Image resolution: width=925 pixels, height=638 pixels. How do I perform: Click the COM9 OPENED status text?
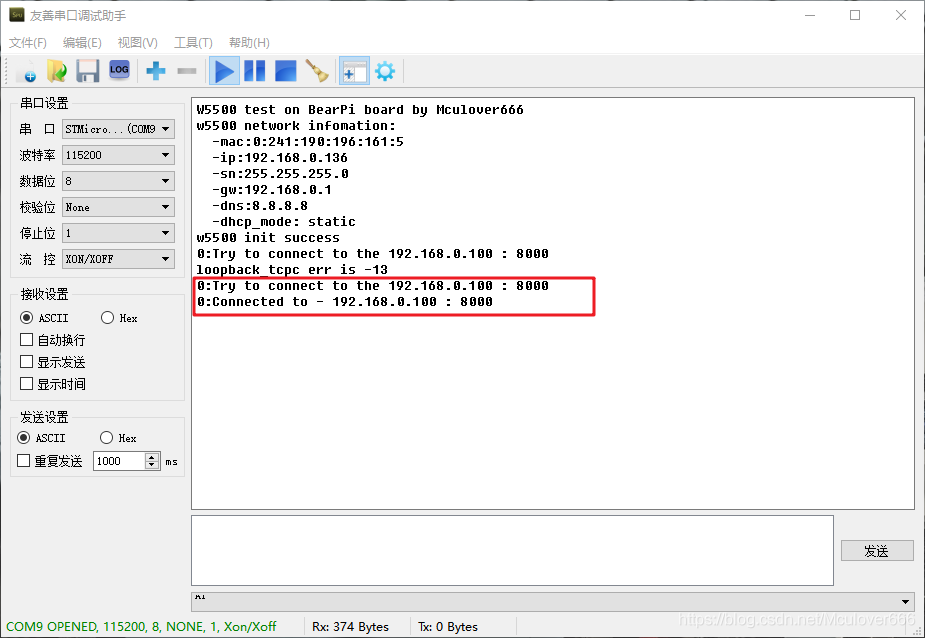(x=141, y=627)
